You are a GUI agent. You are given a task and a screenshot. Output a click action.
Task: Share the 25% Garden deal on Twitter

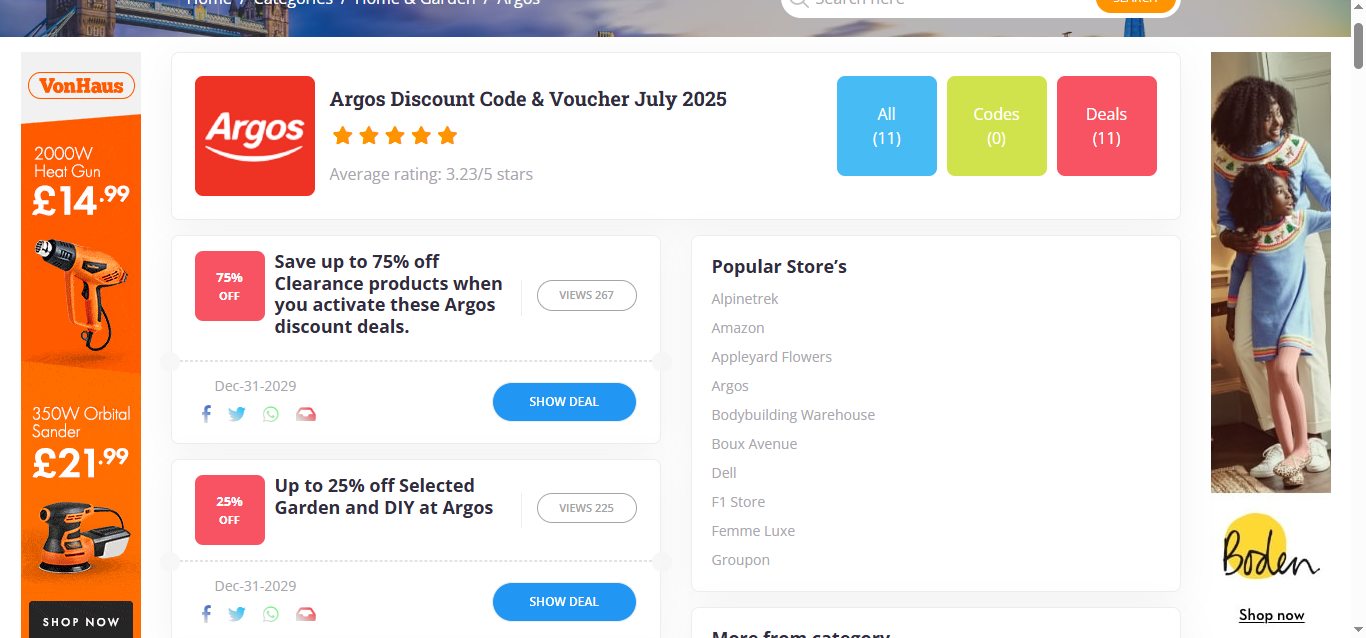[237, 614]
